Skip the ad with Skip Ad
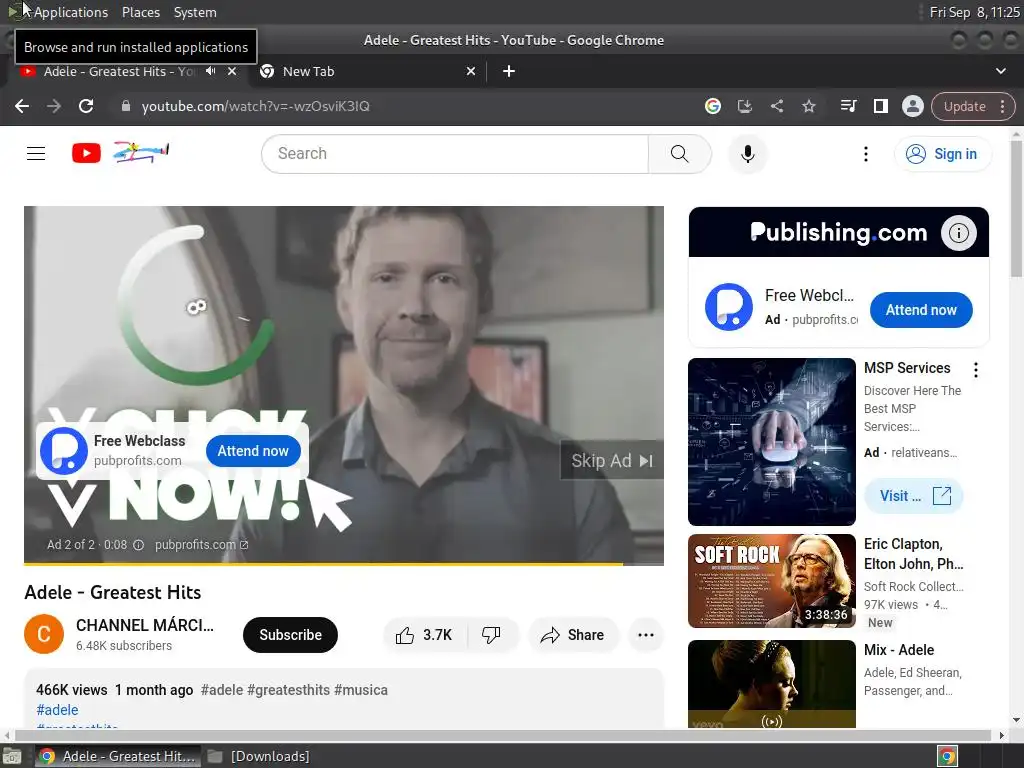 (612, 461)
